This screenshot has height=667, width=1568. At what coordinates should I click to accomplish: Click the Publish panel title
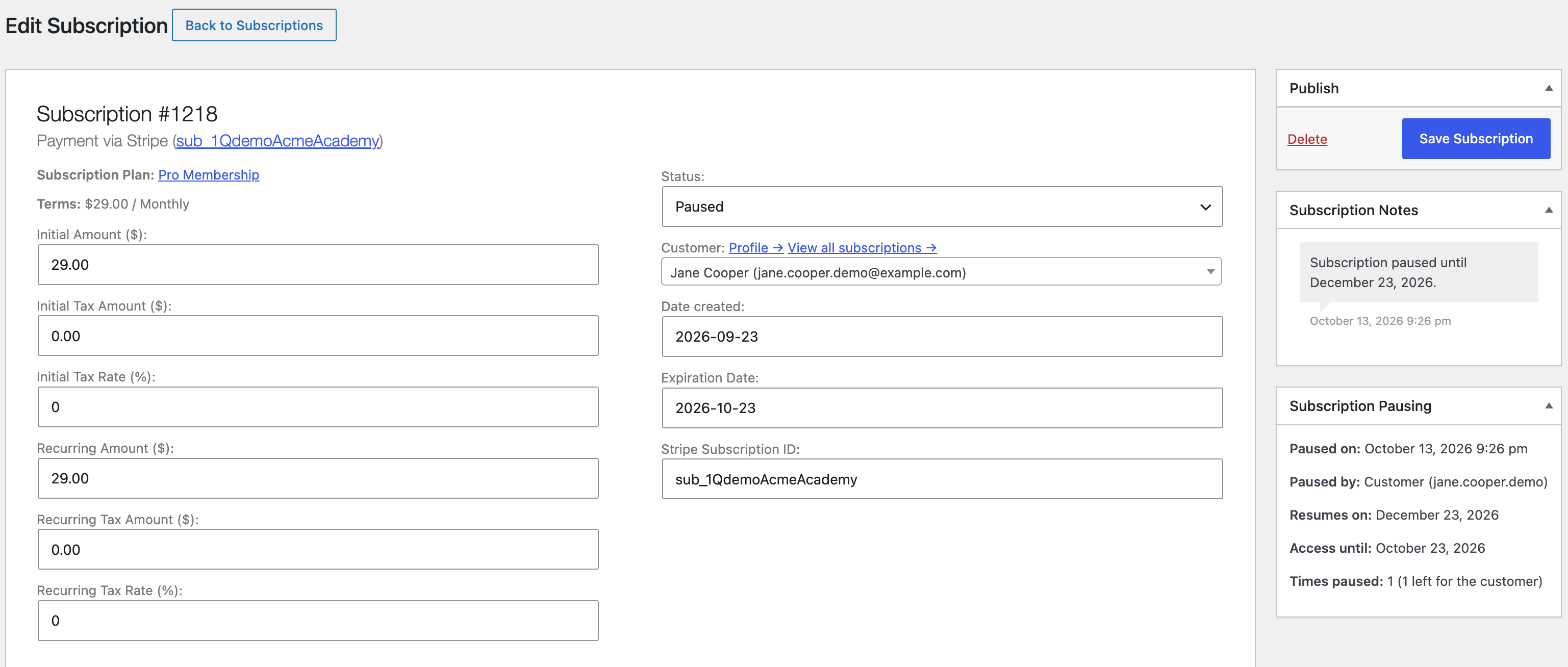coord(1314,88)
